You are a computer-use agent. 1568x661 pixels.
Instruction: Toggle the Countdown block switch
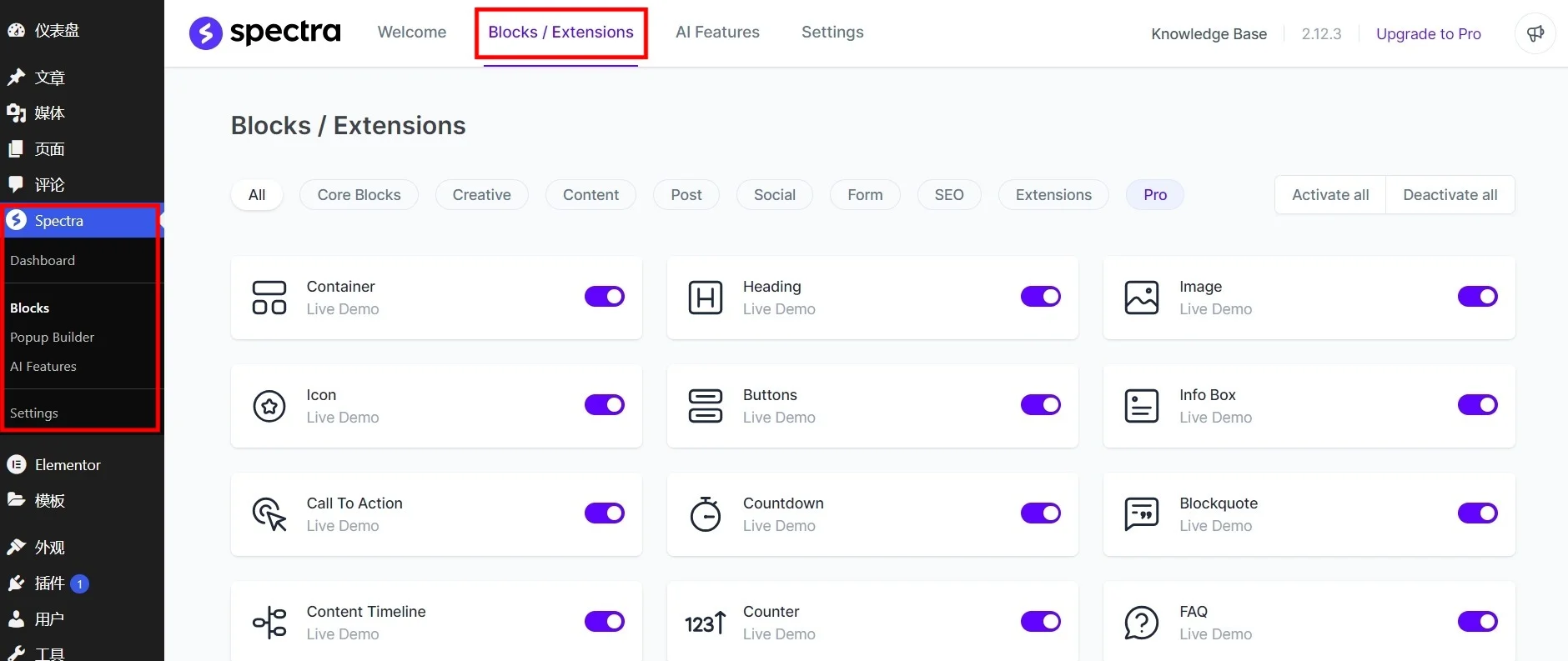click(x=1041, y=513)
